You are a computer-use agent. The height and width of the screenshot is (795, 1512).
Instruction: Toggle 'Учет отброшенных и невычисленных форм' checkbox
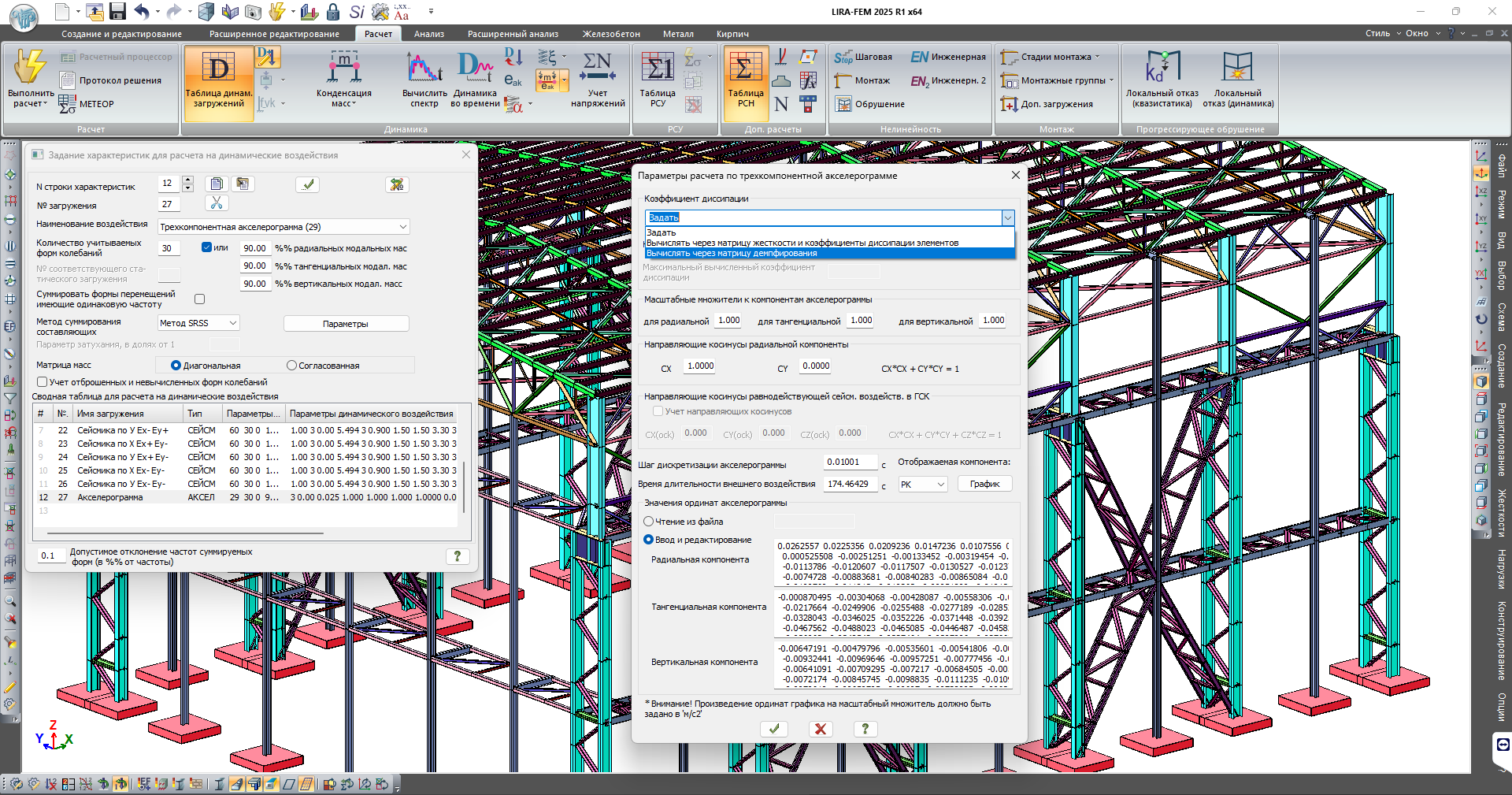pyautogui.click(x=43, y=382)
